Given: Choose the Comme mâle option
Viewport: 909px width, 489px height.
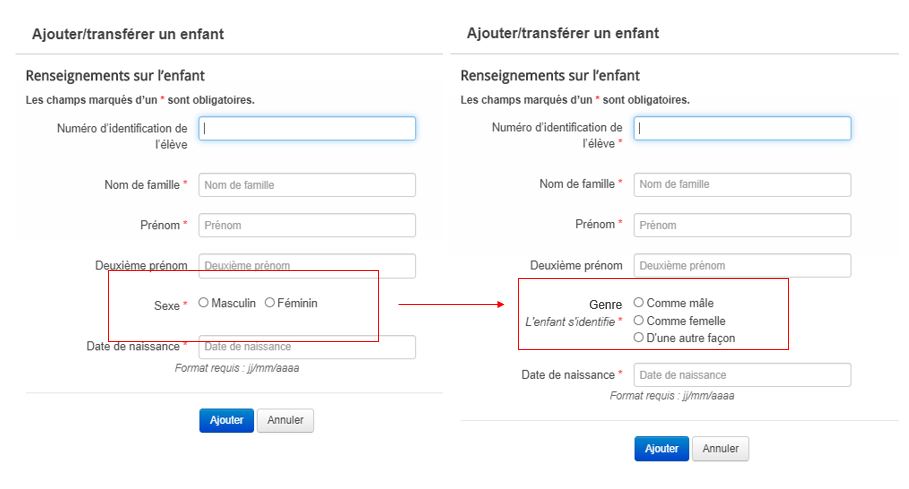Looking at the screenshot, I should (638, 302).
